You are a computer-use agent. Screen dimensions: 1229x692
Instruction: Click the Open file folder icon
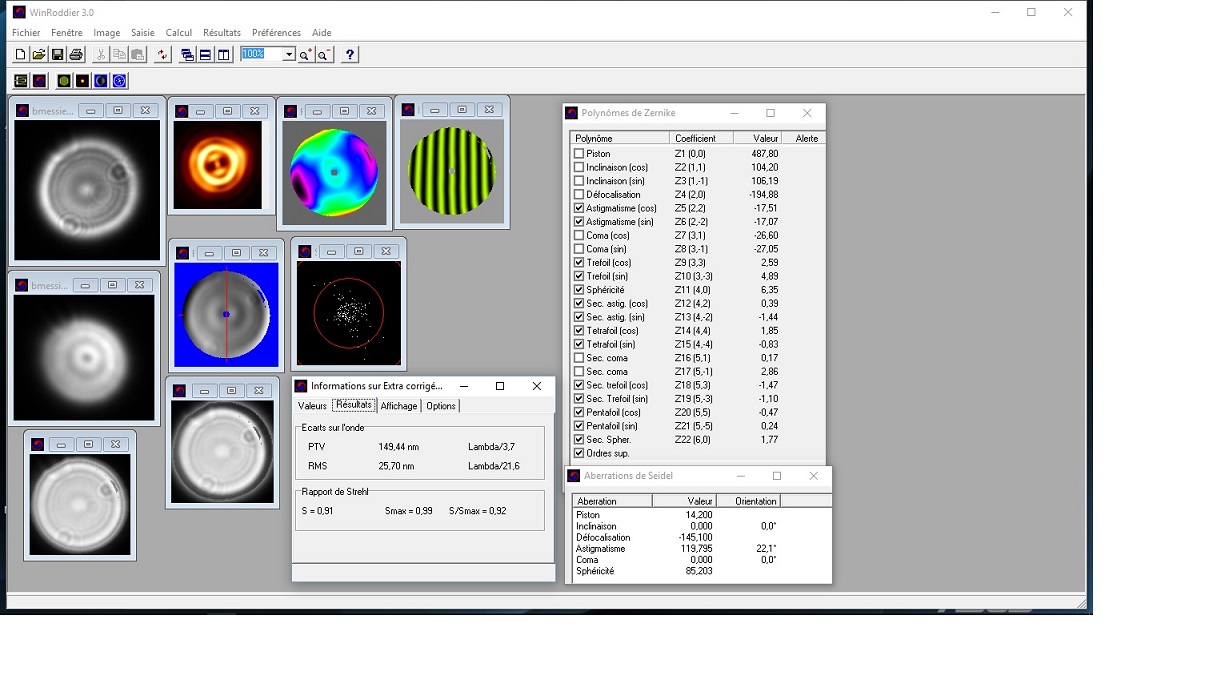point(38,55)
